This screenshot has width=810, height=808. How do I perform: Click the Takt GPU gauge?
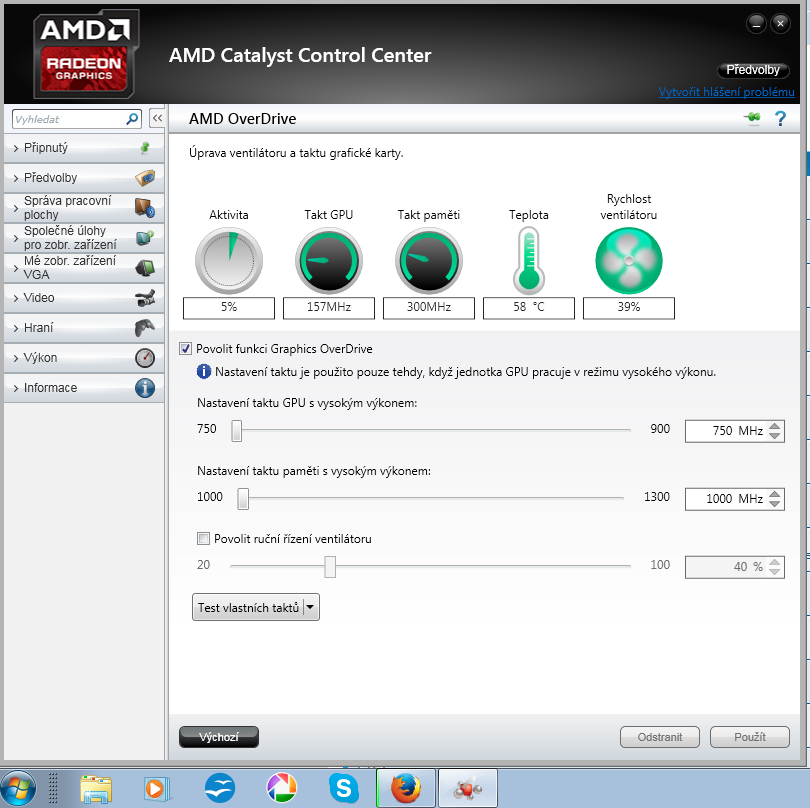pos(329,260)
